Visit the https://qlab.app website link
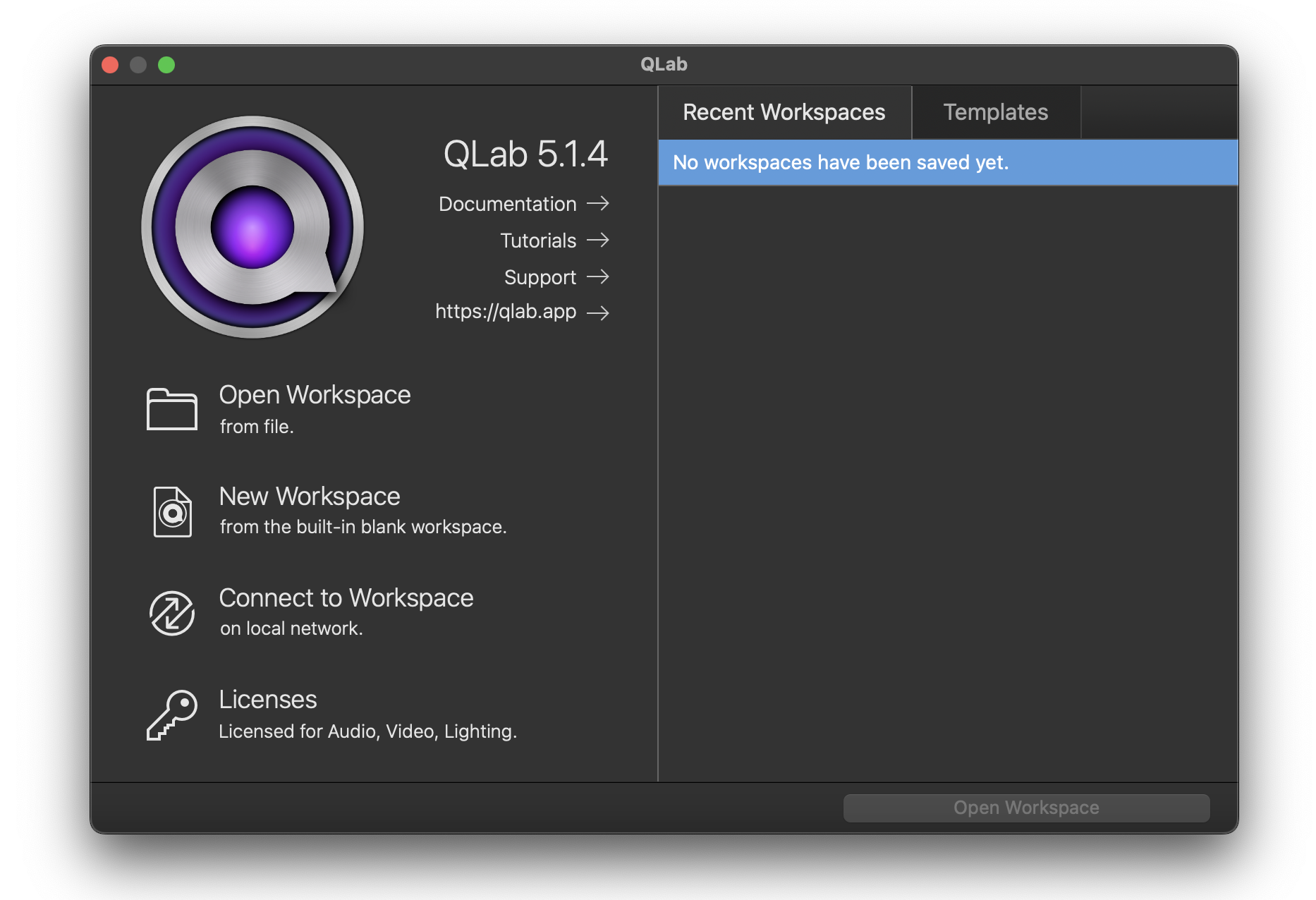 click(506, 311)
